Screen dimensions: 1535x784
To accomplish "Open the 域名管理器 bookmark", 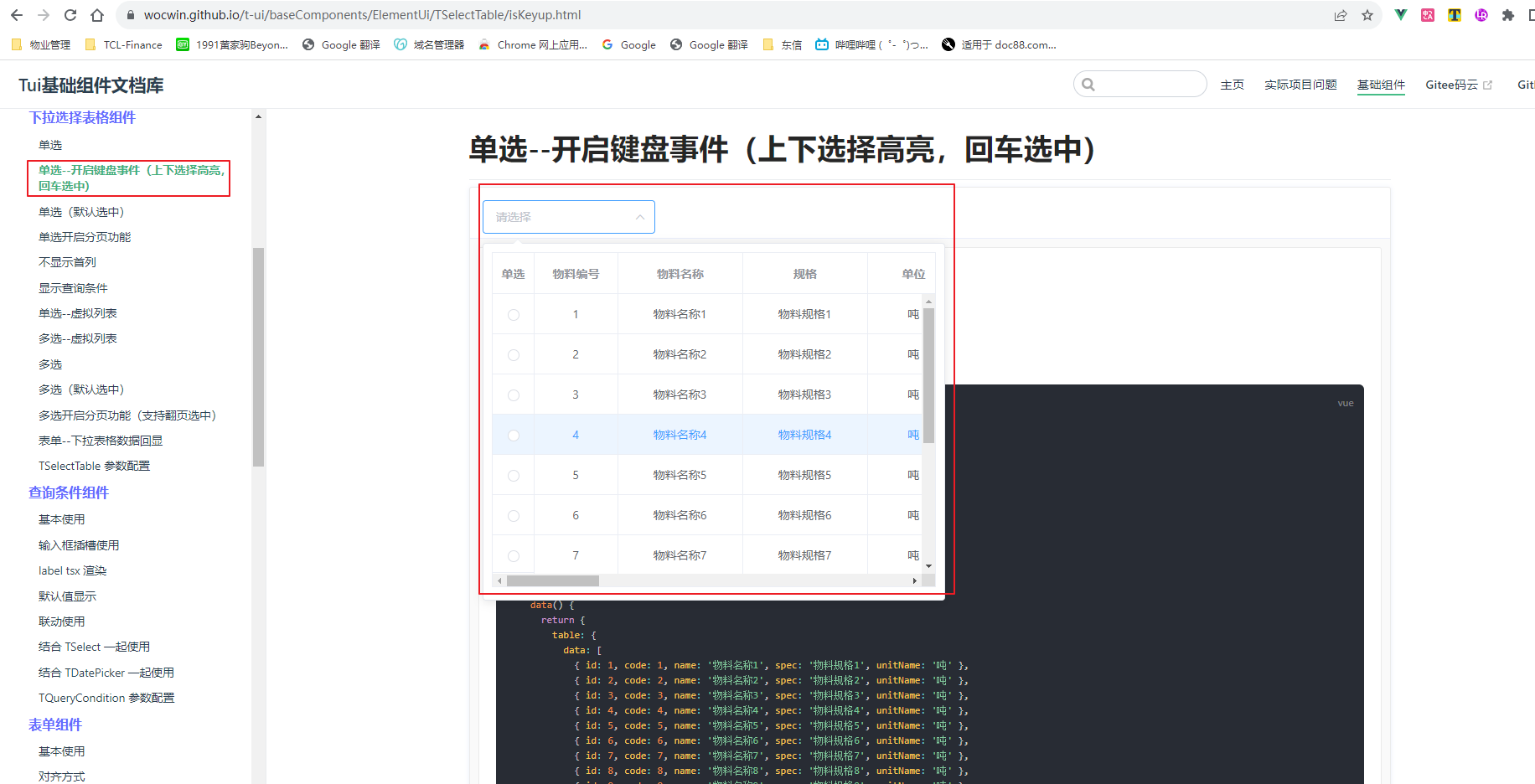I will coord(429,45).
